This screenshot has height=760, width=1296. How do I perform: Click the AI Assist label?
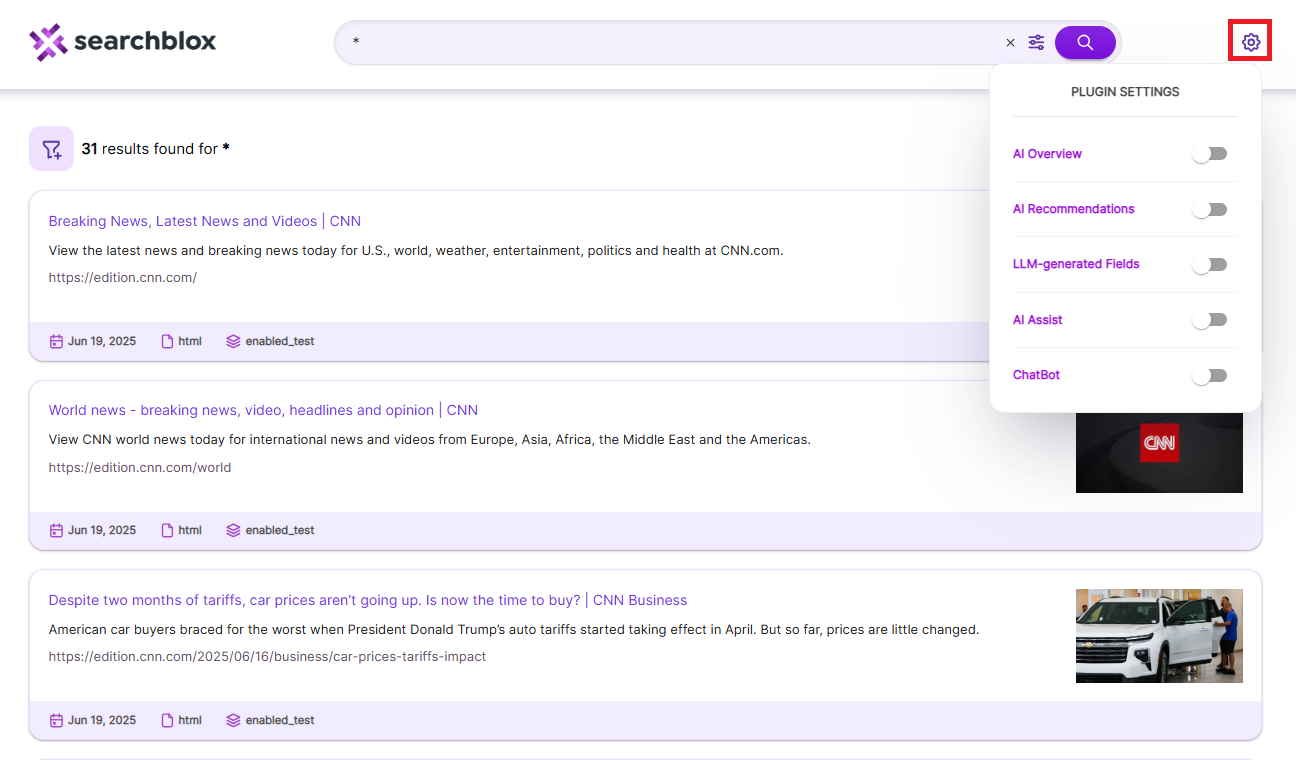1038,320
